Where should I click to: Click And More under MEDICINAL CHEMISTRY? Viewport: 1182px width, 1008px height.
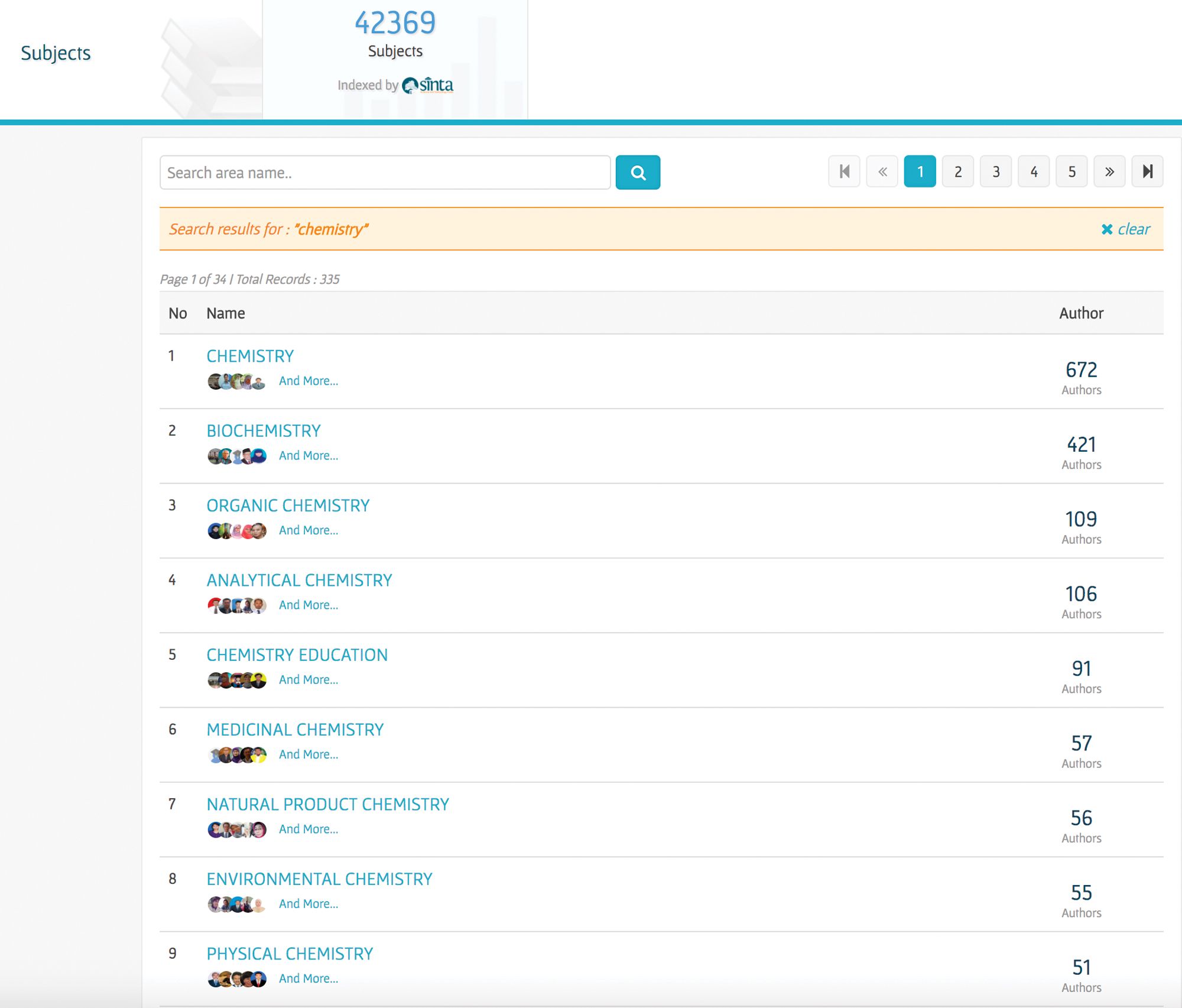[x=309, y=755]
